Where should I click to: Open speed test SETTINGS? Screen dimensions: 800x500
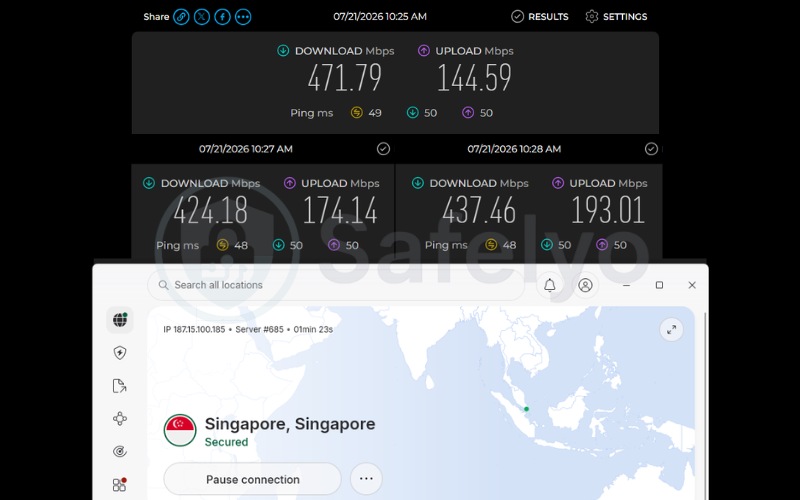tap(616, 17)
